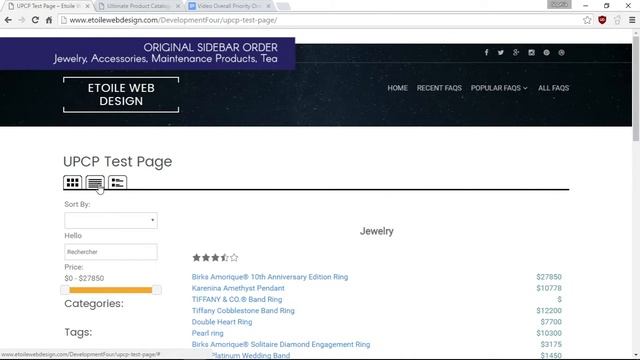This screenshot has width=640, height=360.
Task: Open Birks Amorique 10th Anniversary Edition Ring
Action: point(270,277)
